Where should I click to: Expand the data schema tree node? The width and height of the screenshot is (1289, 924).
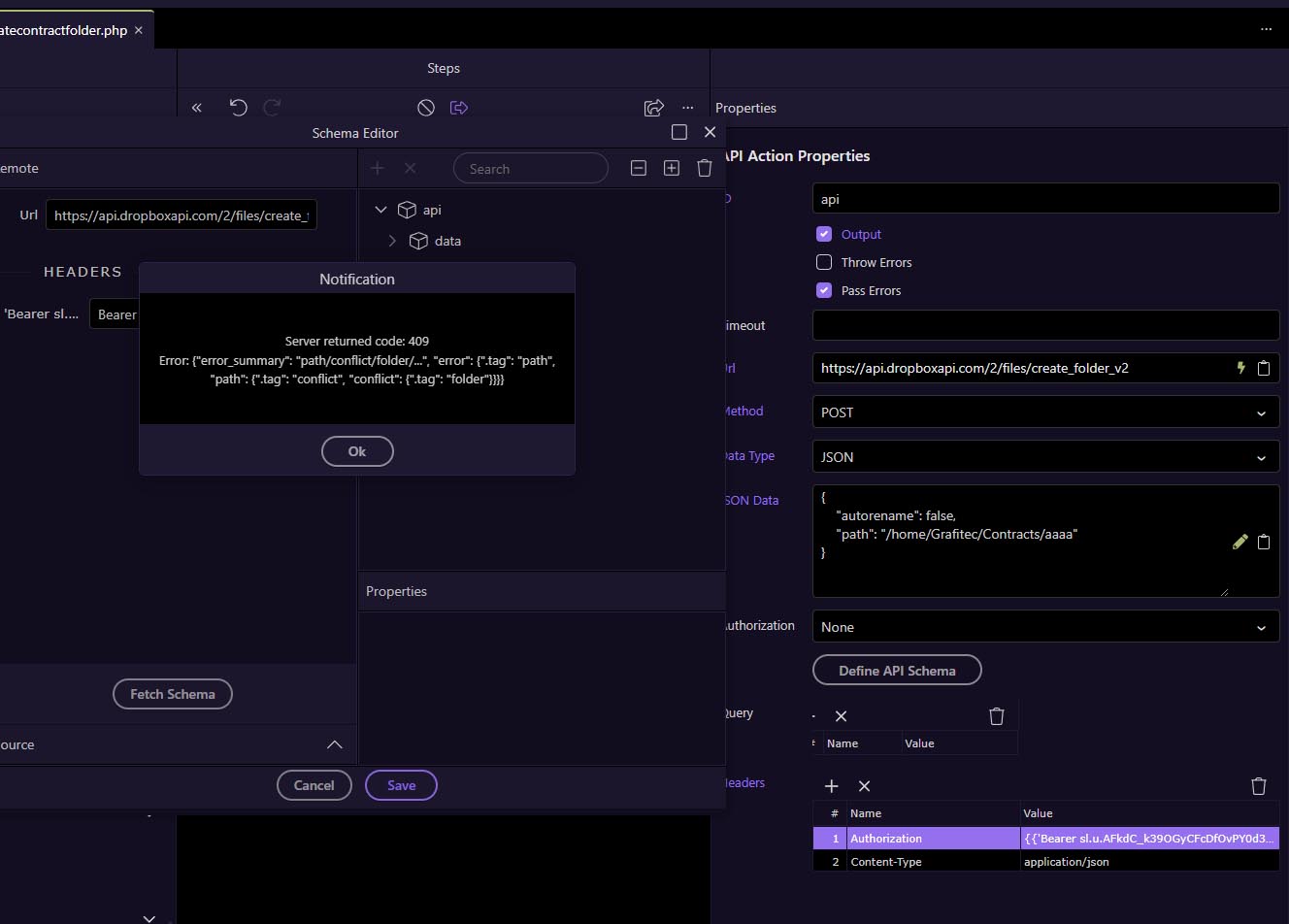pyautogui.click(x=392, y=241)
